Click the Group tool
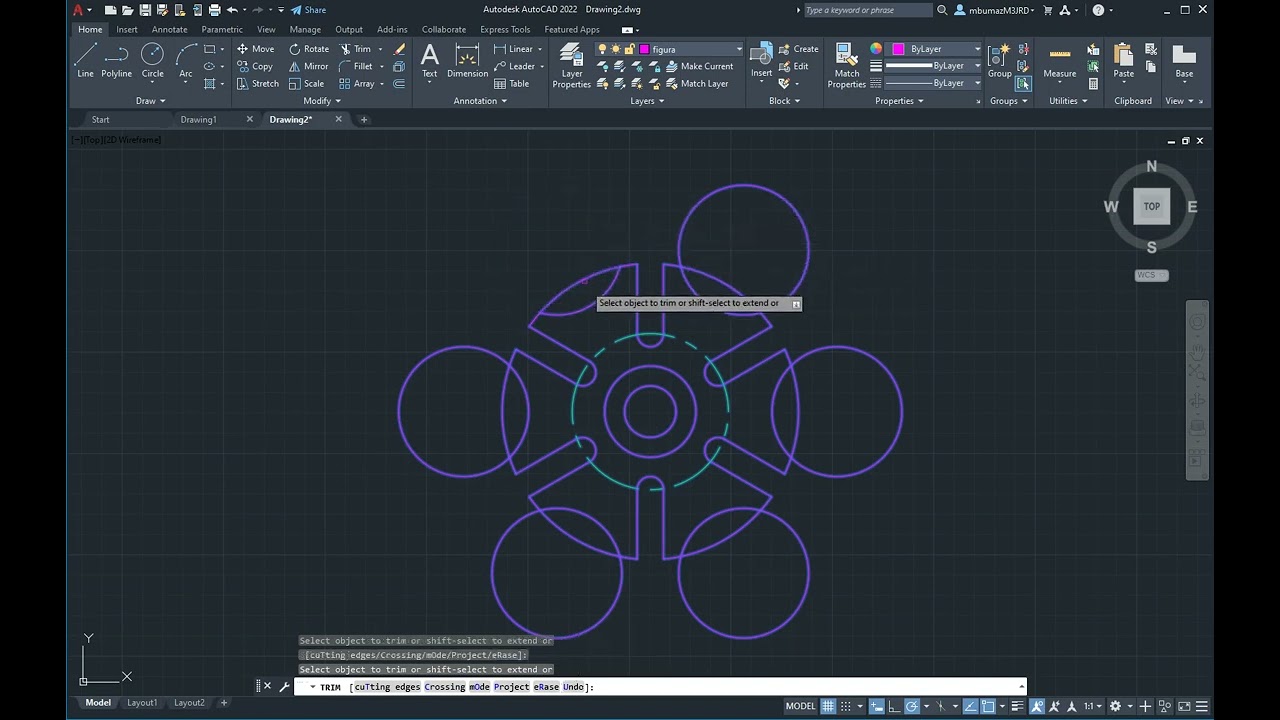The width and height of the screenshot is (1280, 720). (x=1000, y=59)
